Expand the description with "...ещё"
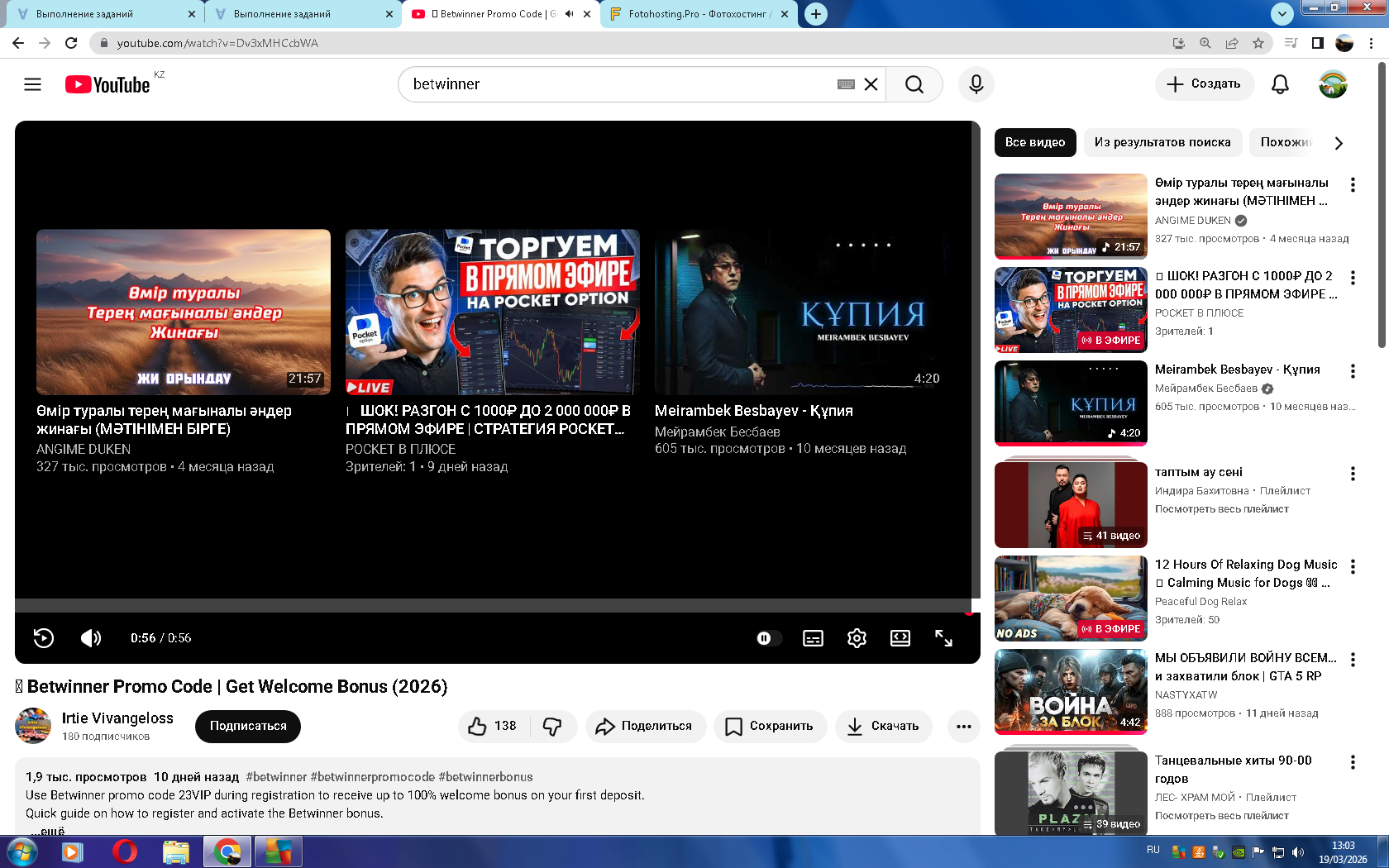 tap(48, 831)
